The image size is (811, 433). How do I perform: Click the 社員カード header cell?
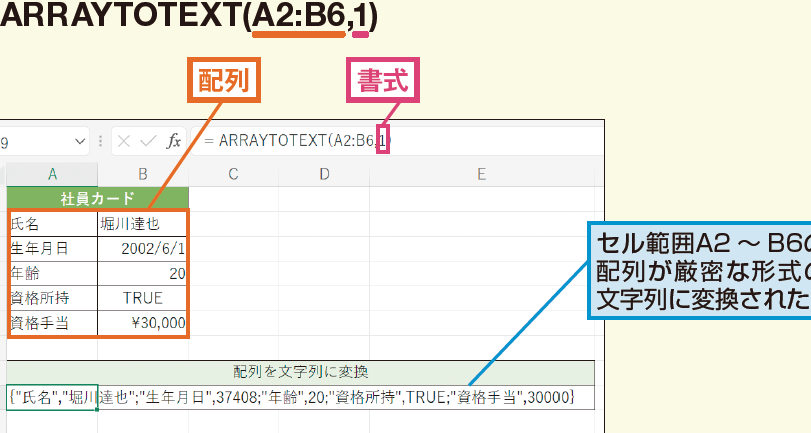click(x=98, y=199)
